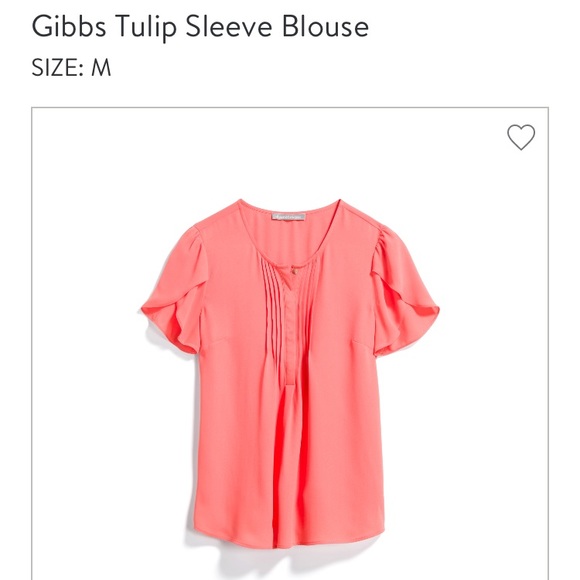Tap the heart icon to favorite blouse
580x580 pixels.
pyautogui.click(x=521, y=137)
